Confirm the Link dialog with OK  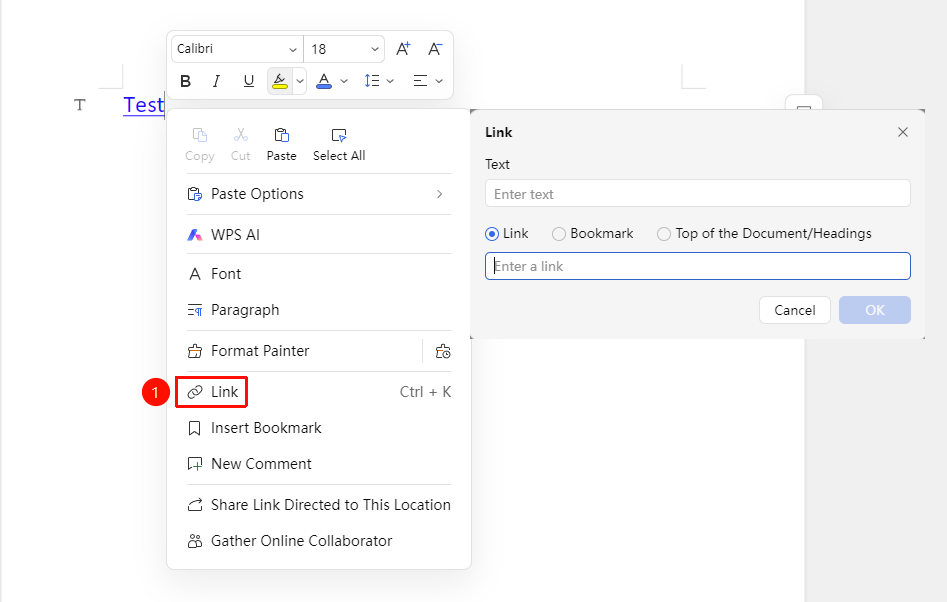[x=875, y=310]
